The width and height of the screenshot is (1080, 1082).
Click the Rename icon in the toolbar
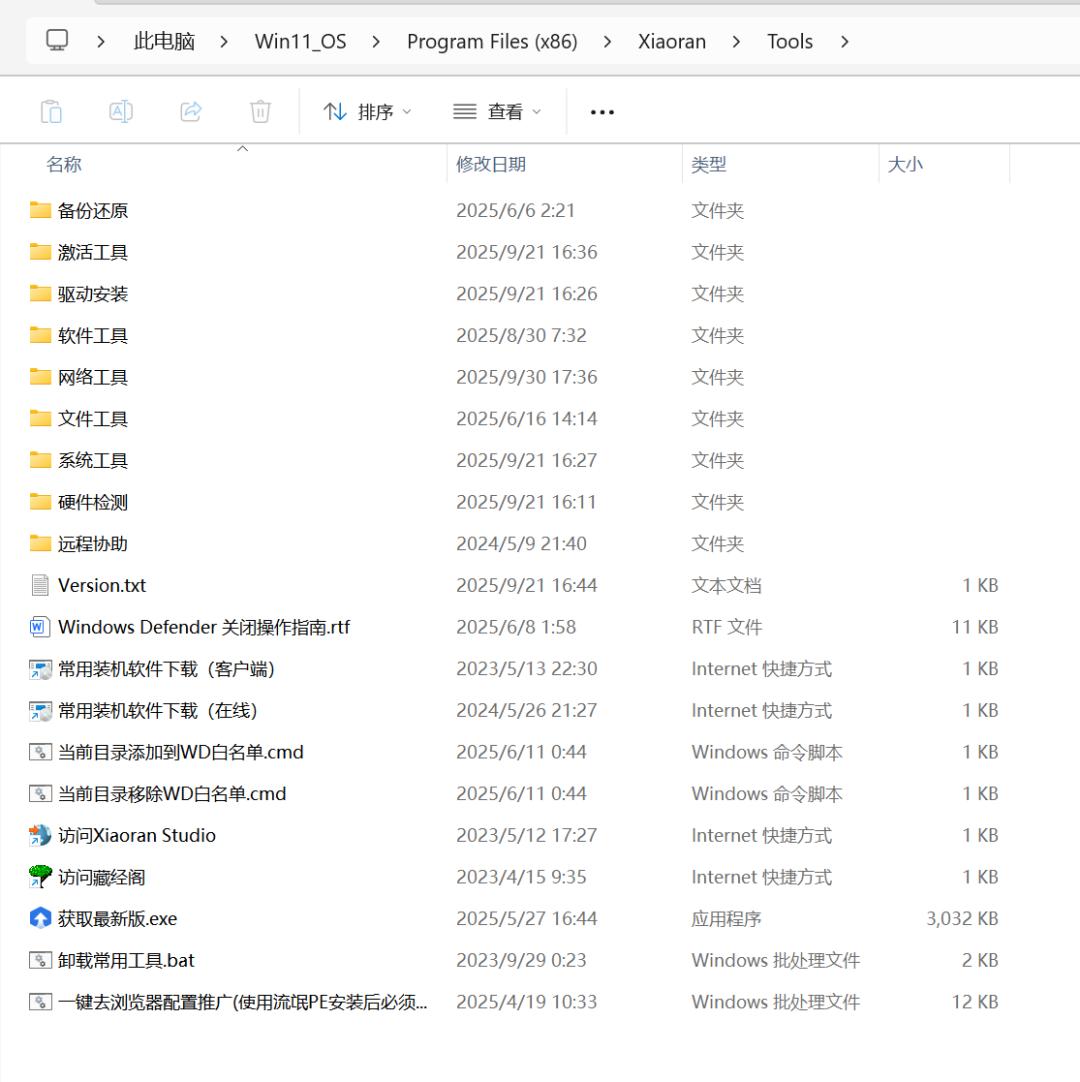pyautogui.click(x=121, y=111)
